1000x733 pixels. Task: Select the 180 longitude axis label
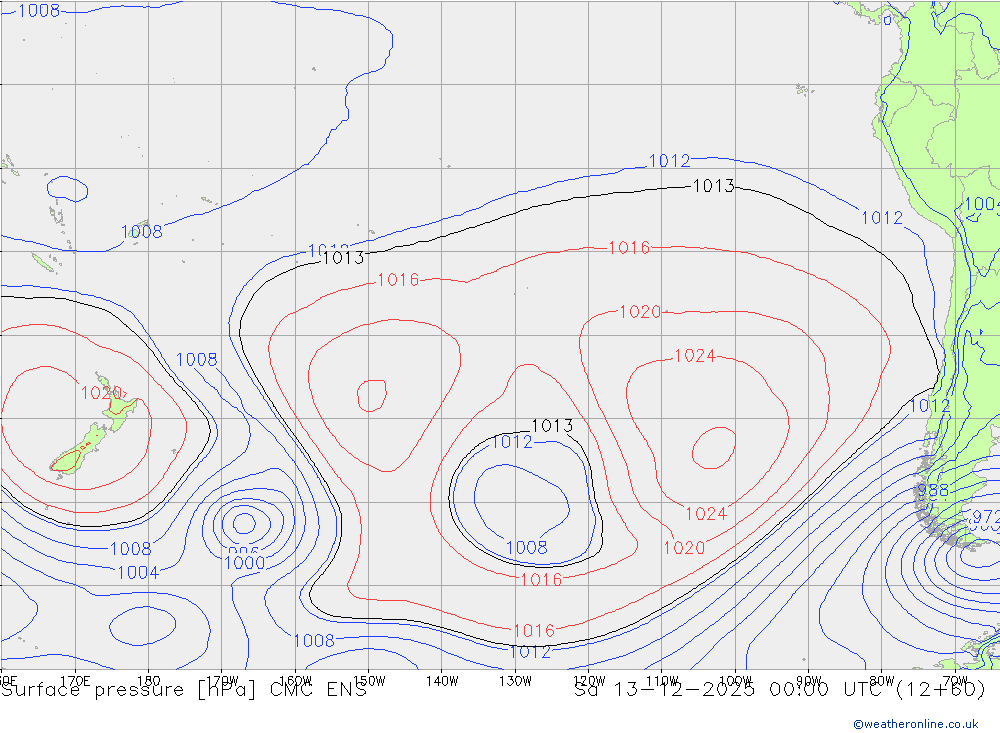pos(148,681)
